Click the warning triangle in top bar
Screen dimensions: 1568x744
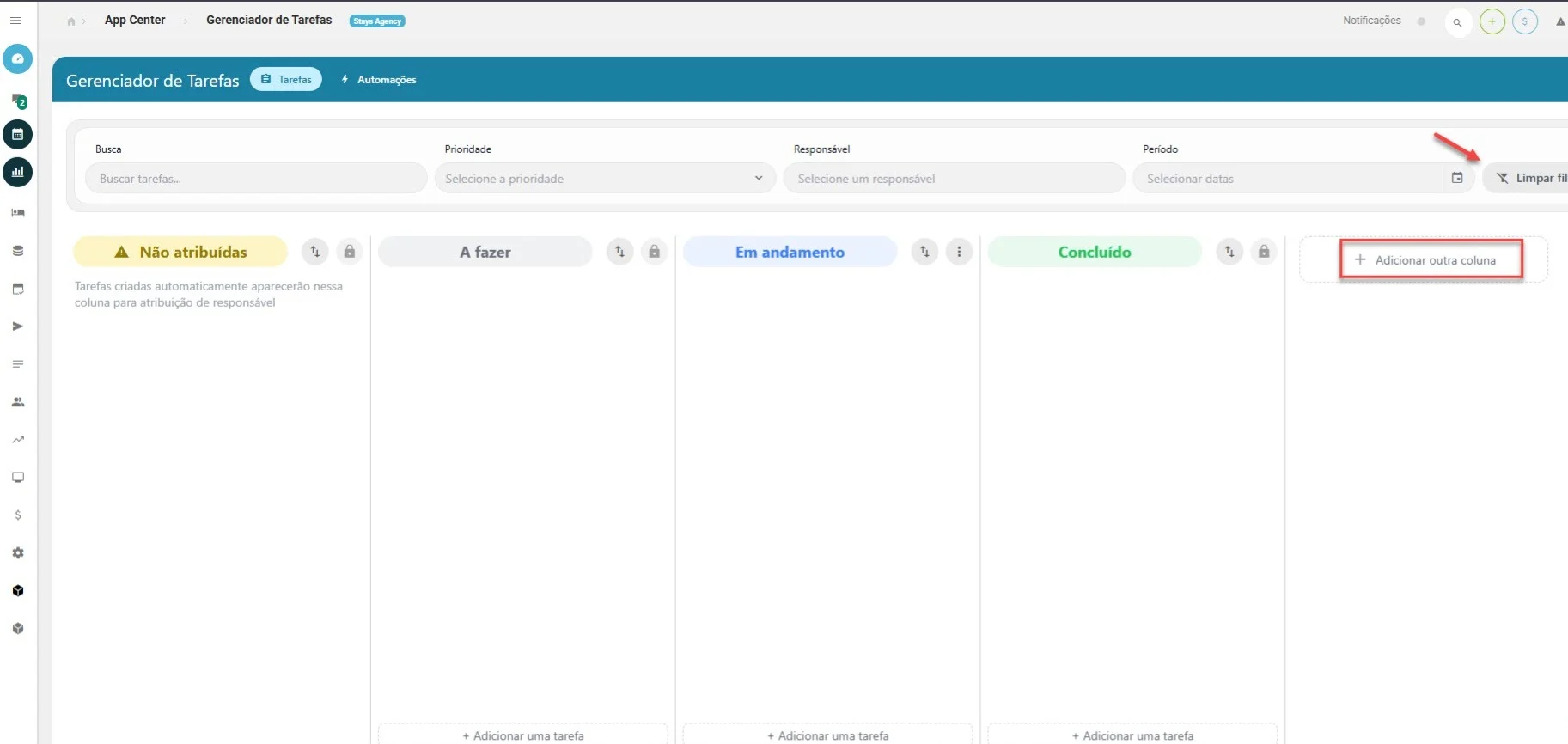coord(1560,22)
